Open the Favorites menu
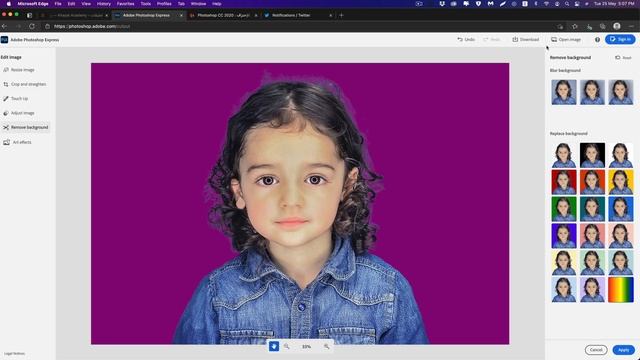 [125, 4]
